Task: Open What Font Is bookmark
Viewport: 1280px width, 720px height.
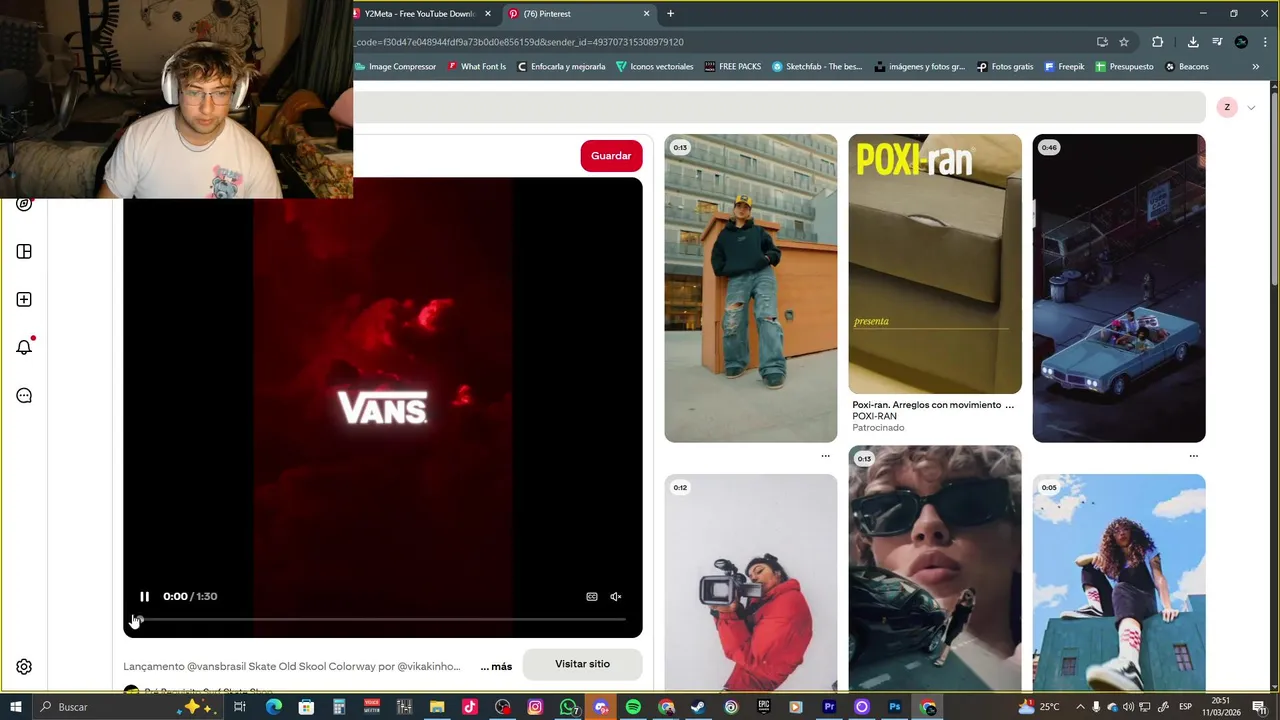Action: 477,67
